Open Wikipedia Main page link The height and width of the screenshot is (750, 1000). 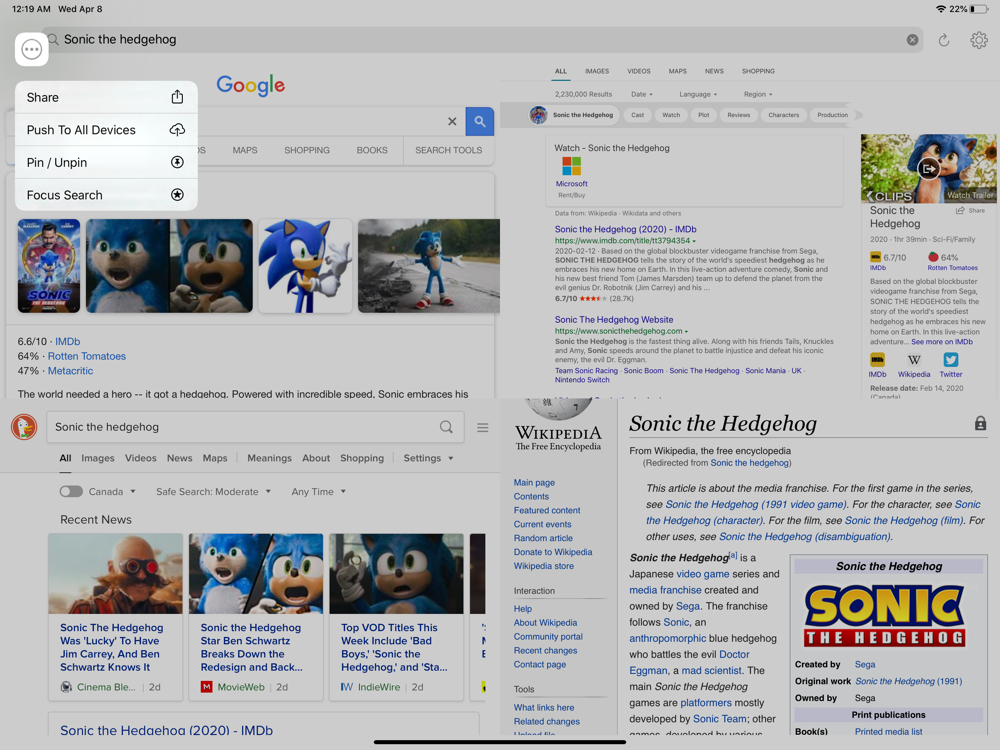(x=534, y=483)
